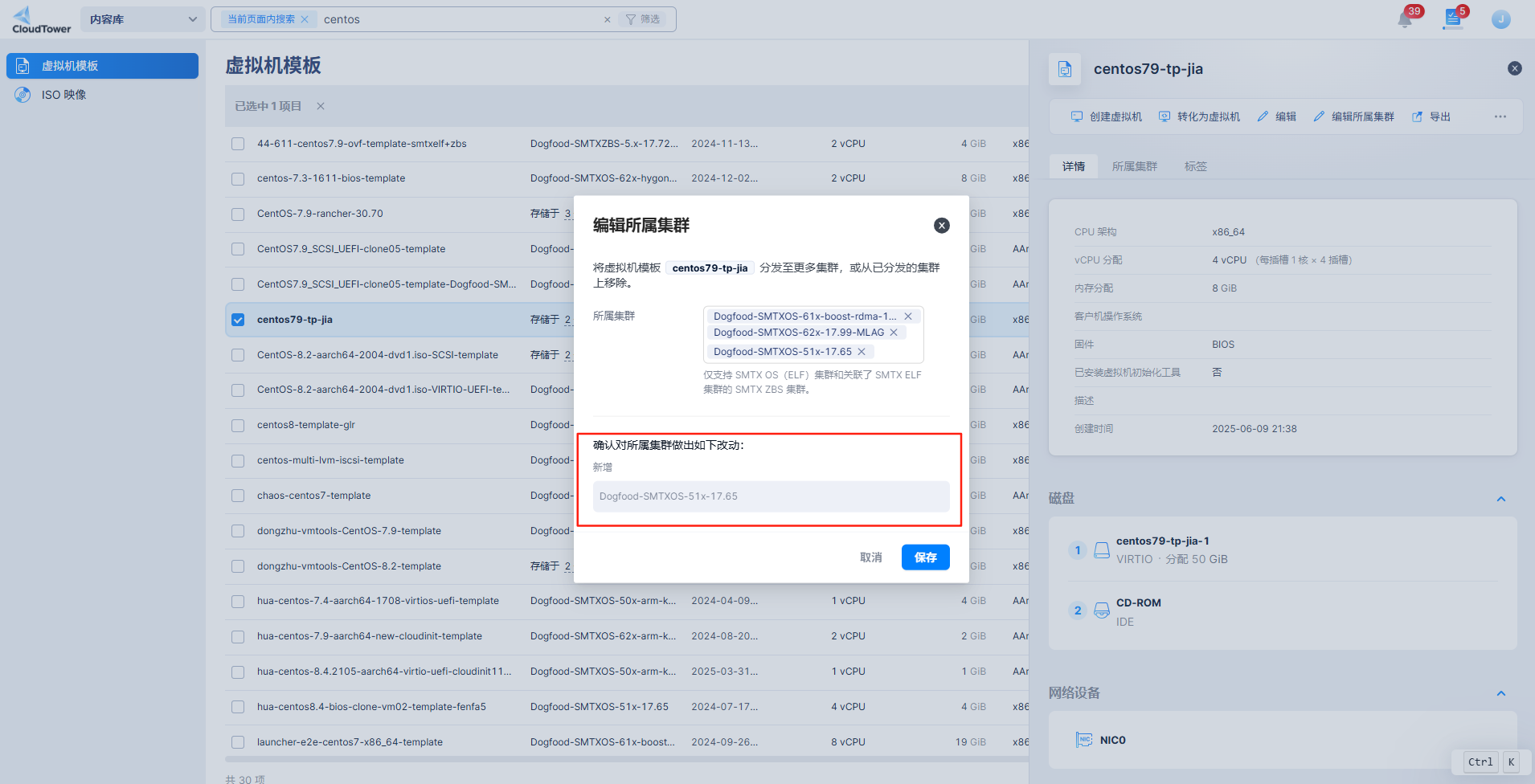Remove Dogfood-SMTXOS-62x-17.99-MLAG cluster tag

point(894,333)
